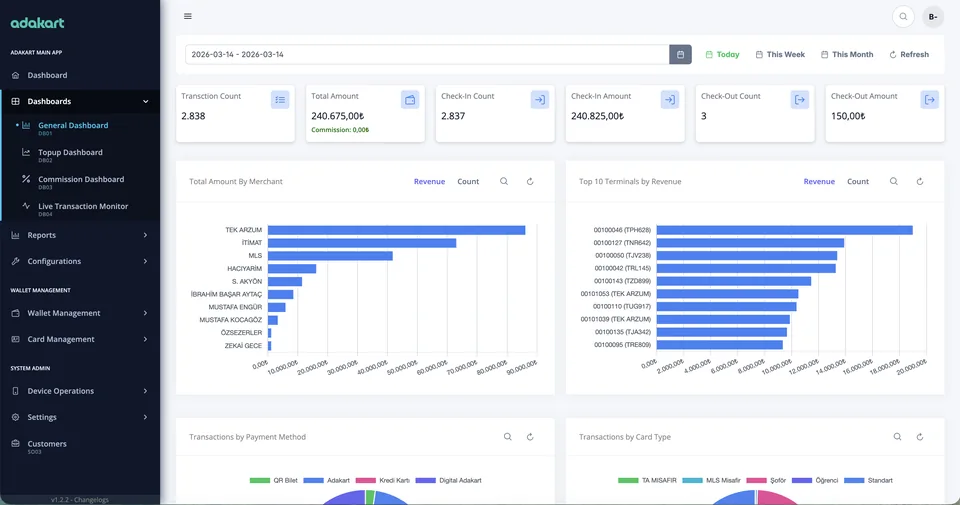Screen dimensions: 960x505
Task: Switch merchant chart to Revenue
Action: coord(429,182)
